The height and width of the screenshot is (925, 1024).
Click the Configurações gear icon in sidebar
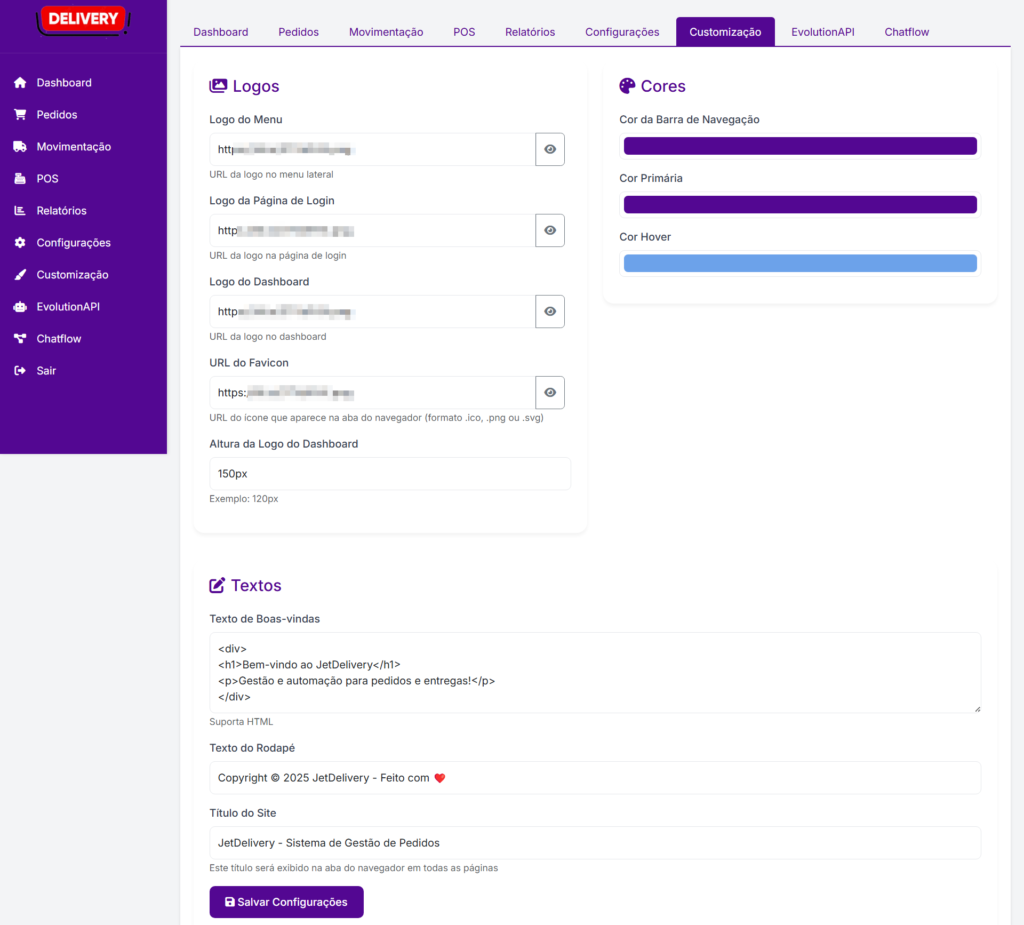point(20,243)
